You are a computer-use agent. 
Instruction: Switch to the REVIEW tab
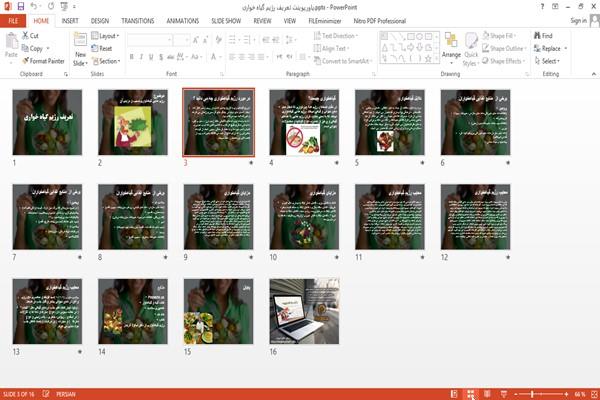pyautogui.click(x=262, y=21)
